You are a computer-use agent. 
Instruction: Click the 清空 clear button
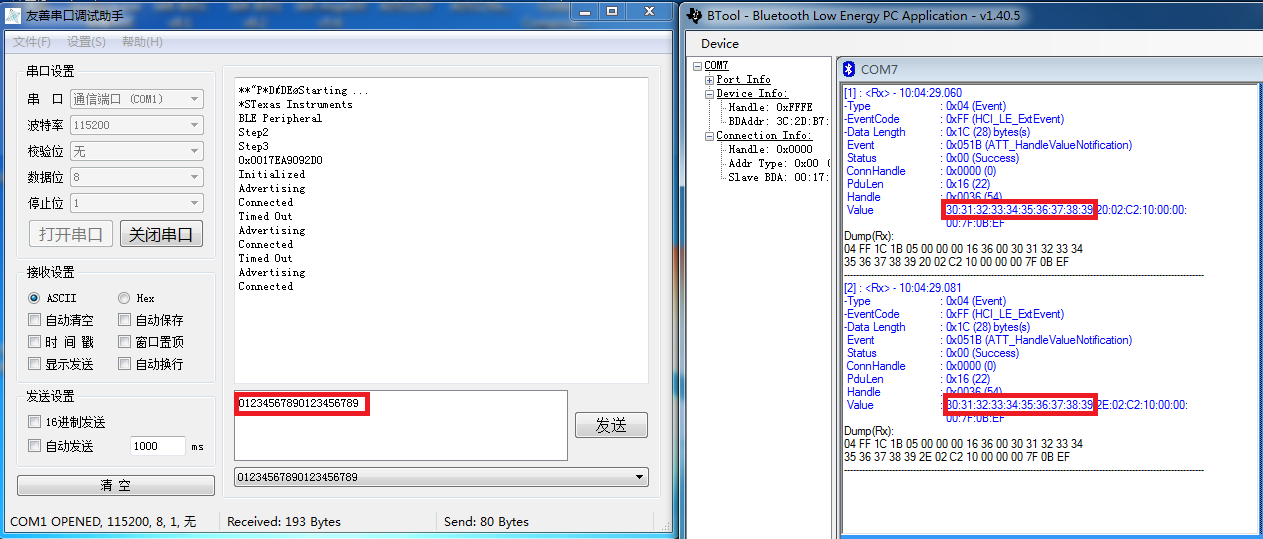point(116,485)
